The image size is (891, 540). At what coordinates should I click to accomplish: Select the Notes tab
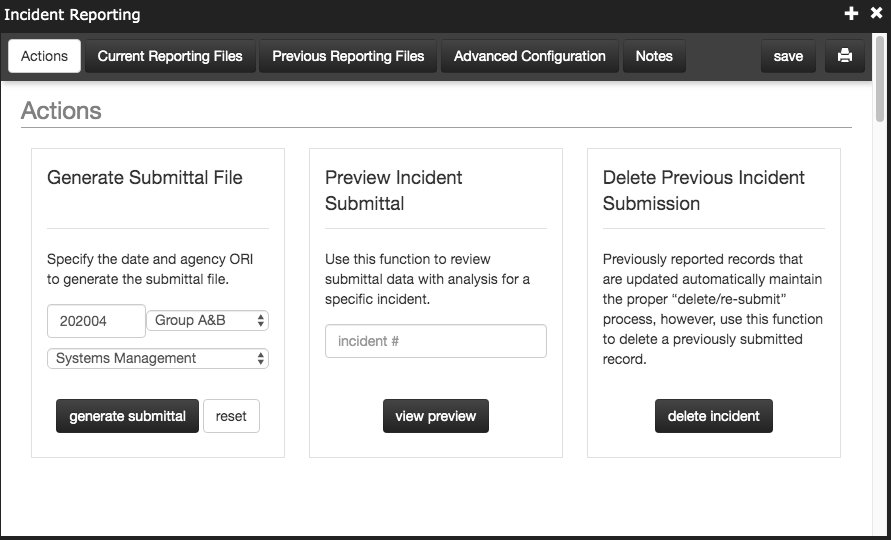pos(654,56)
